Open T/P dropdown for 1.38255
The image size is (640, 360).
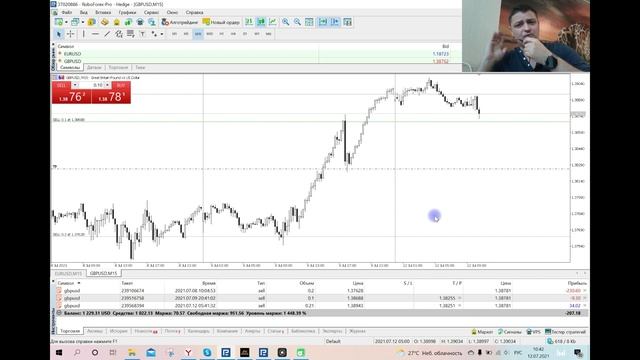pyautogui.click(x=460, y=298)
